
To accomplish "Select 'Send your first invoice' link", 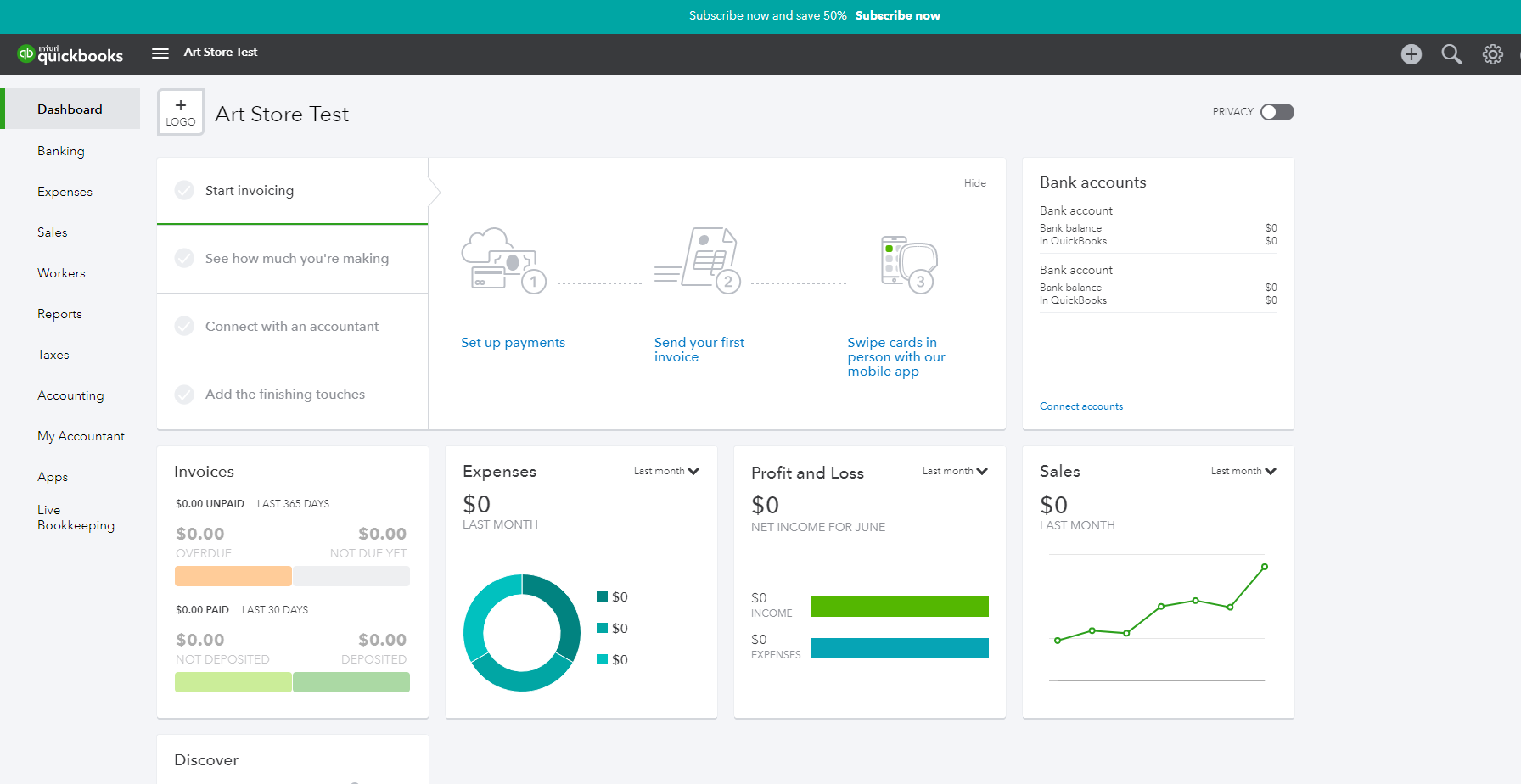I will tap(699, 349).
